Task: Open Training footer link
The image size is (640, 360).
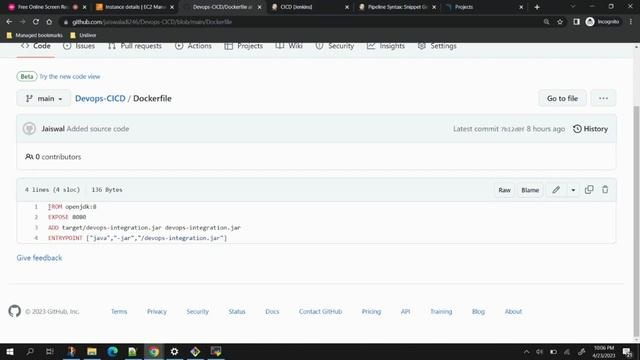Action: coord(441,311)
